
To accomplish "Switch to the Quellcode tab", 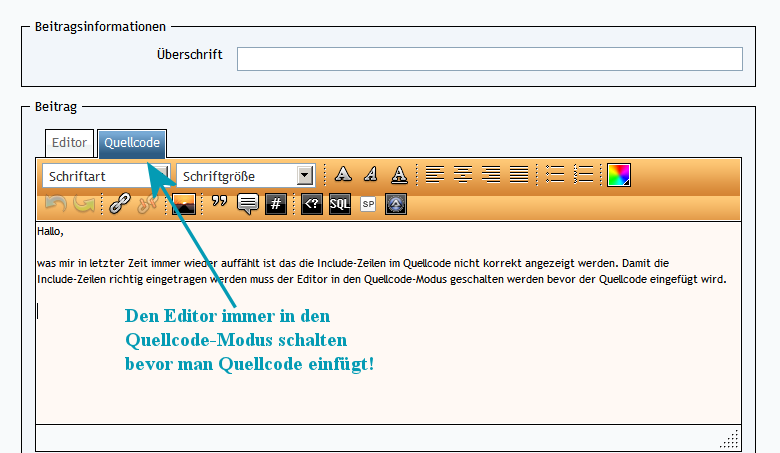I will coord(132,143).
